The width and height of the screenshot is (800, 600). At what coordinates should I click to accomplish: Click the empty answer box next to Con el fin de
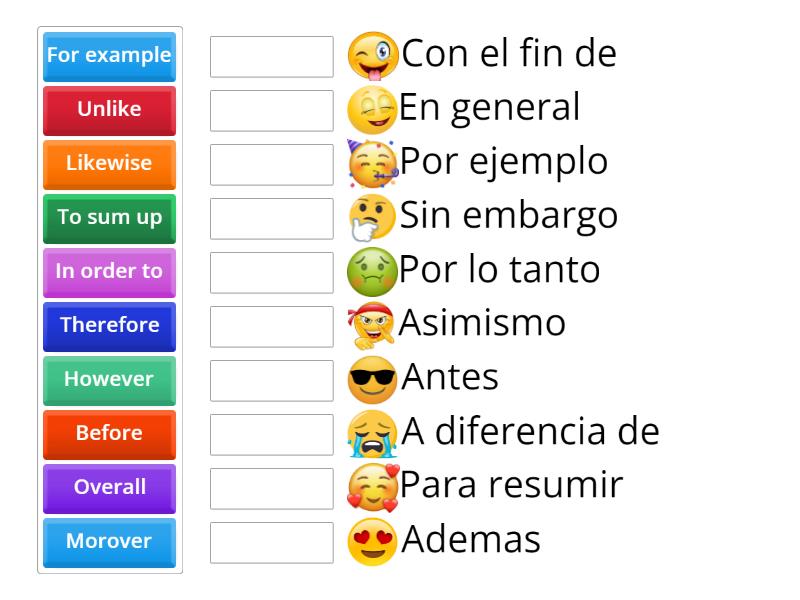click(272, 57)
